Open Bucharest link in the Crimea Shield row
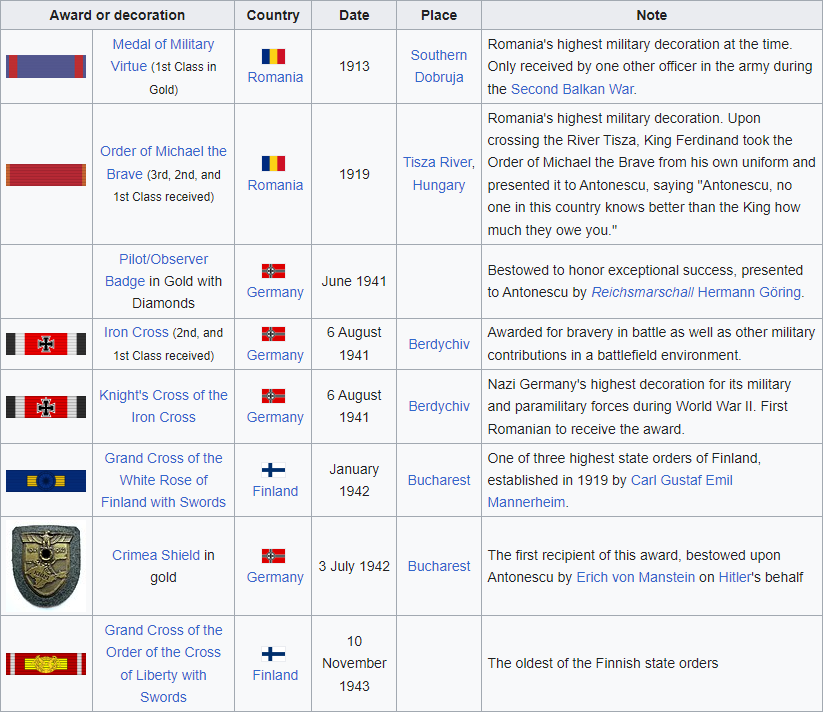The width and height of the screenshot is (823, 712). (439, 566)
